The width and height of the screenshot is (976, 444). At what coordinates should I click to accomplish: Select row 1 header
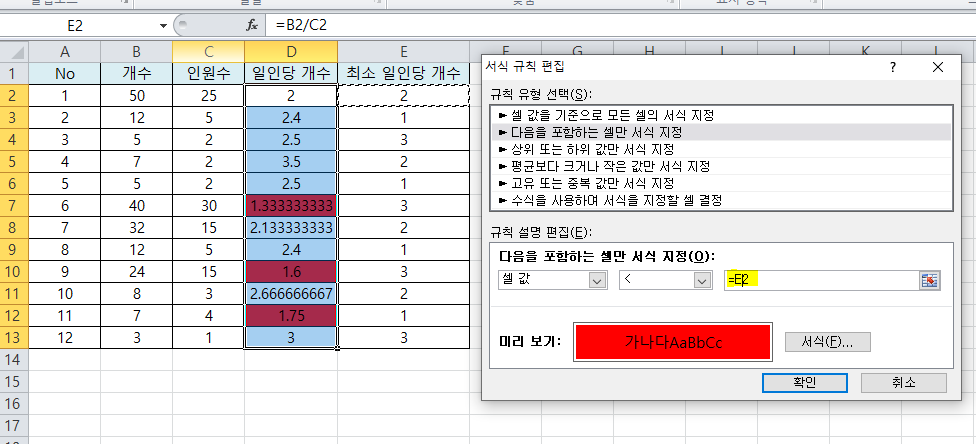pos(14,73)
